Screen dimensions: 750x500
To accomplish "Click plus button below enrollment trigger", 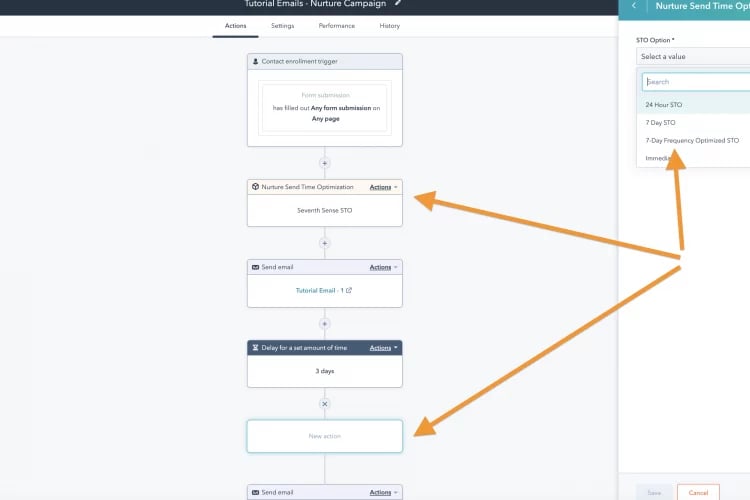I will click(324, 163).
